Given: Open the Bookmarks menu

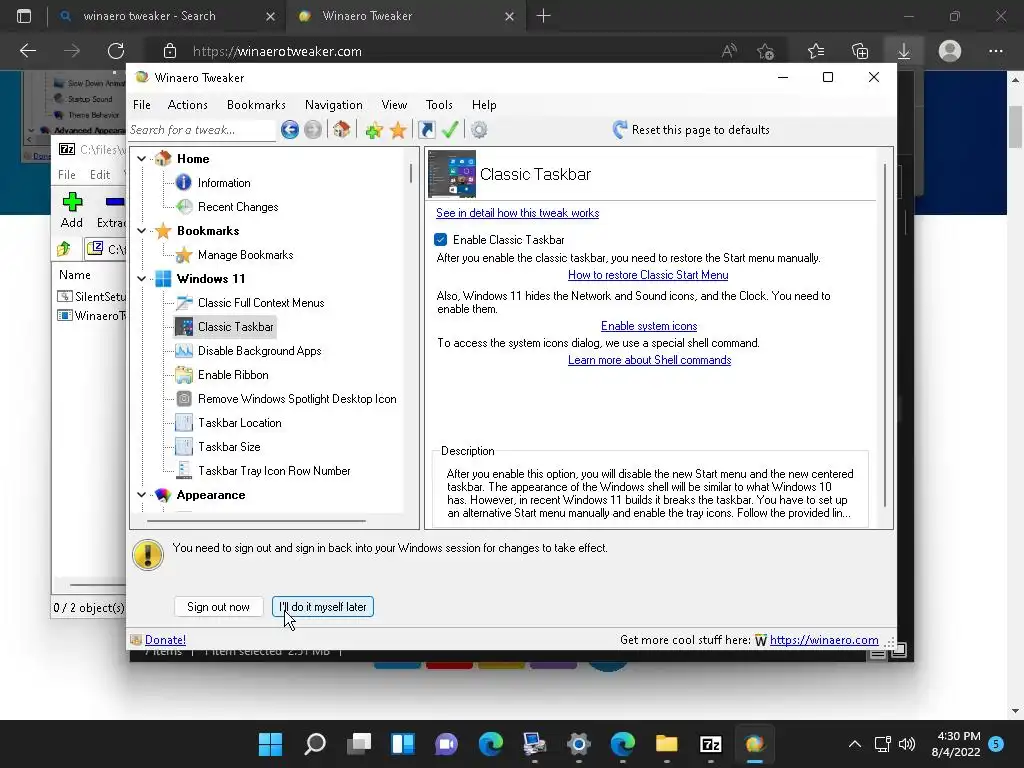Looking at the screenshot, I should 256,104.
